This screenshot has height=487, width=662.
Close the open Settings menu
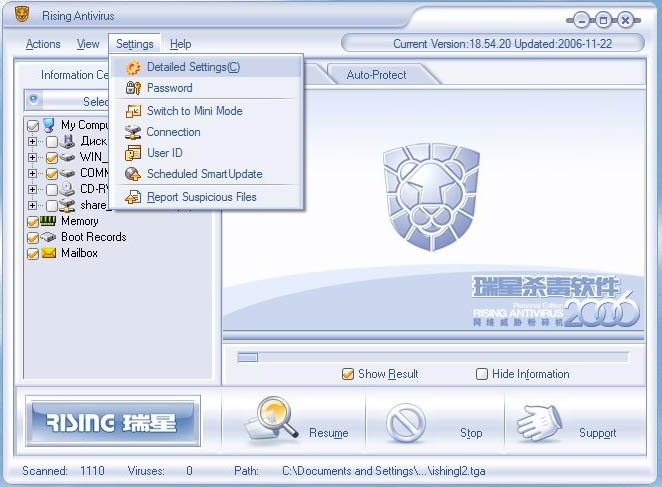[135, 44]
